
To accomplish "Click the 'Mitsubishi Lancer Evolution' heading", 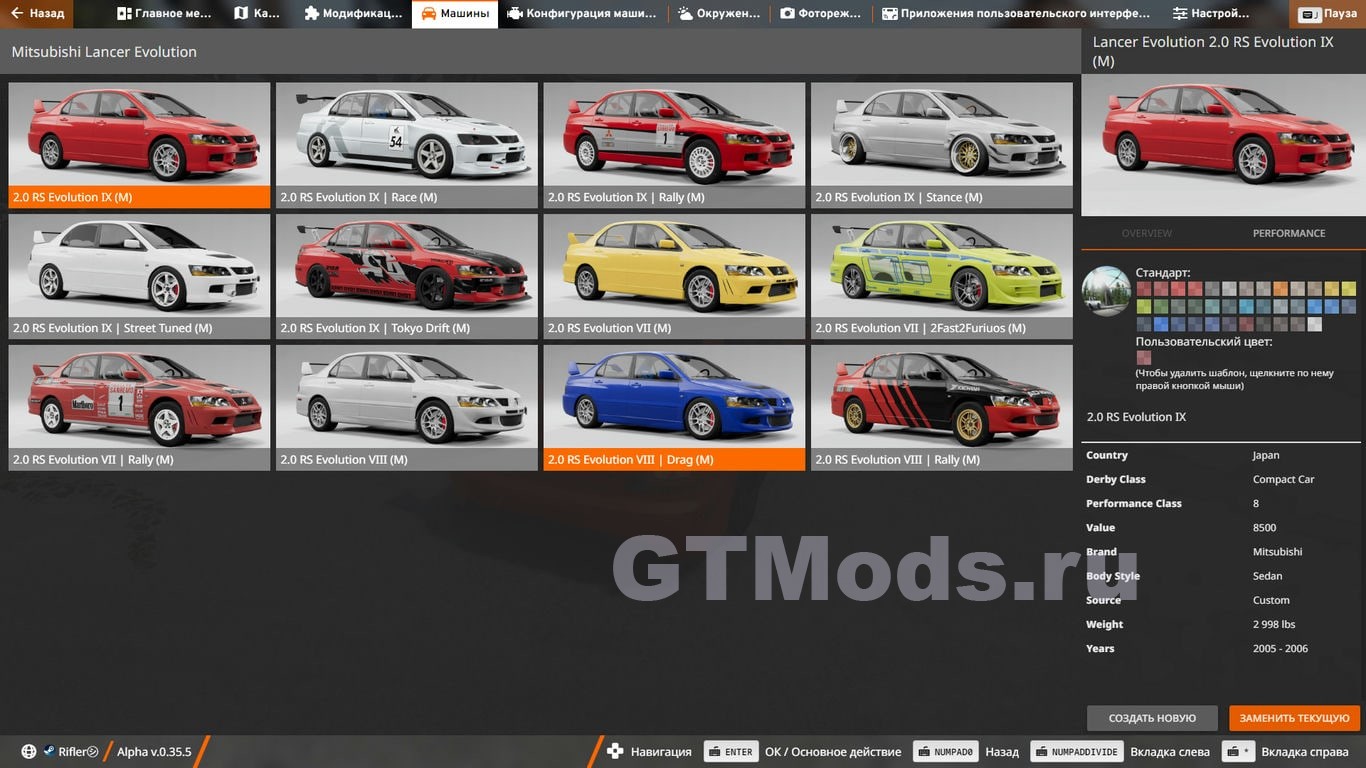I will tap(104, 52).
